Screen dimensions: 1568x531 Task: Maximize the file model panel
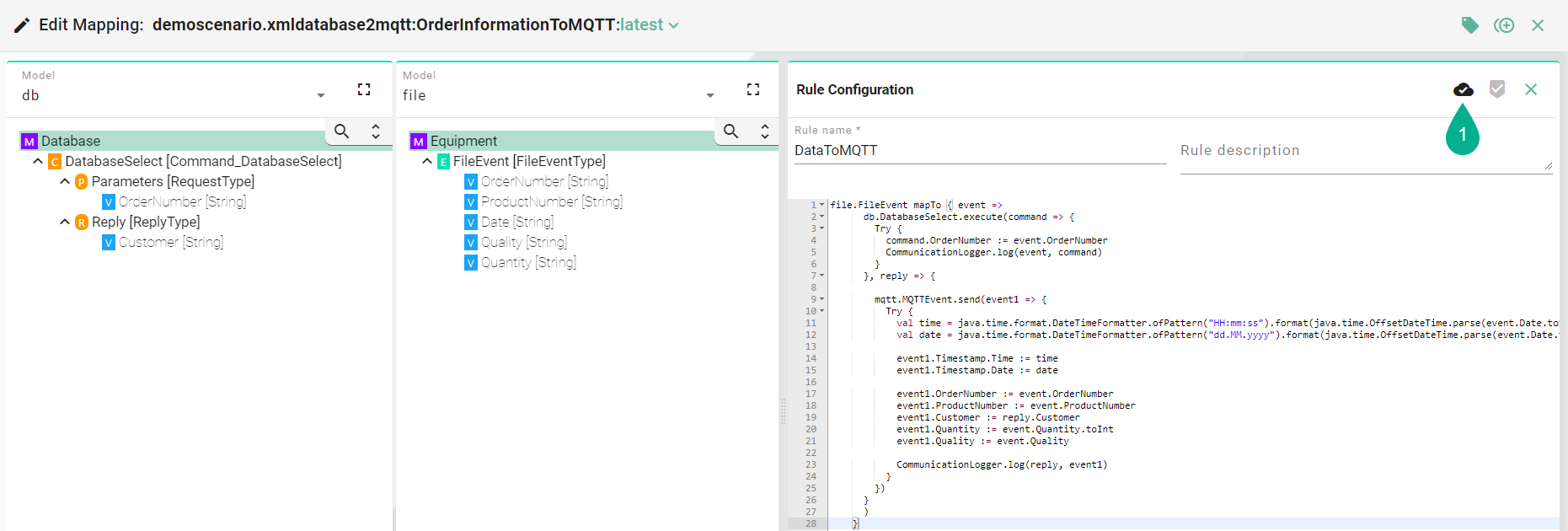pyautogui.click(x=753, y=89)
